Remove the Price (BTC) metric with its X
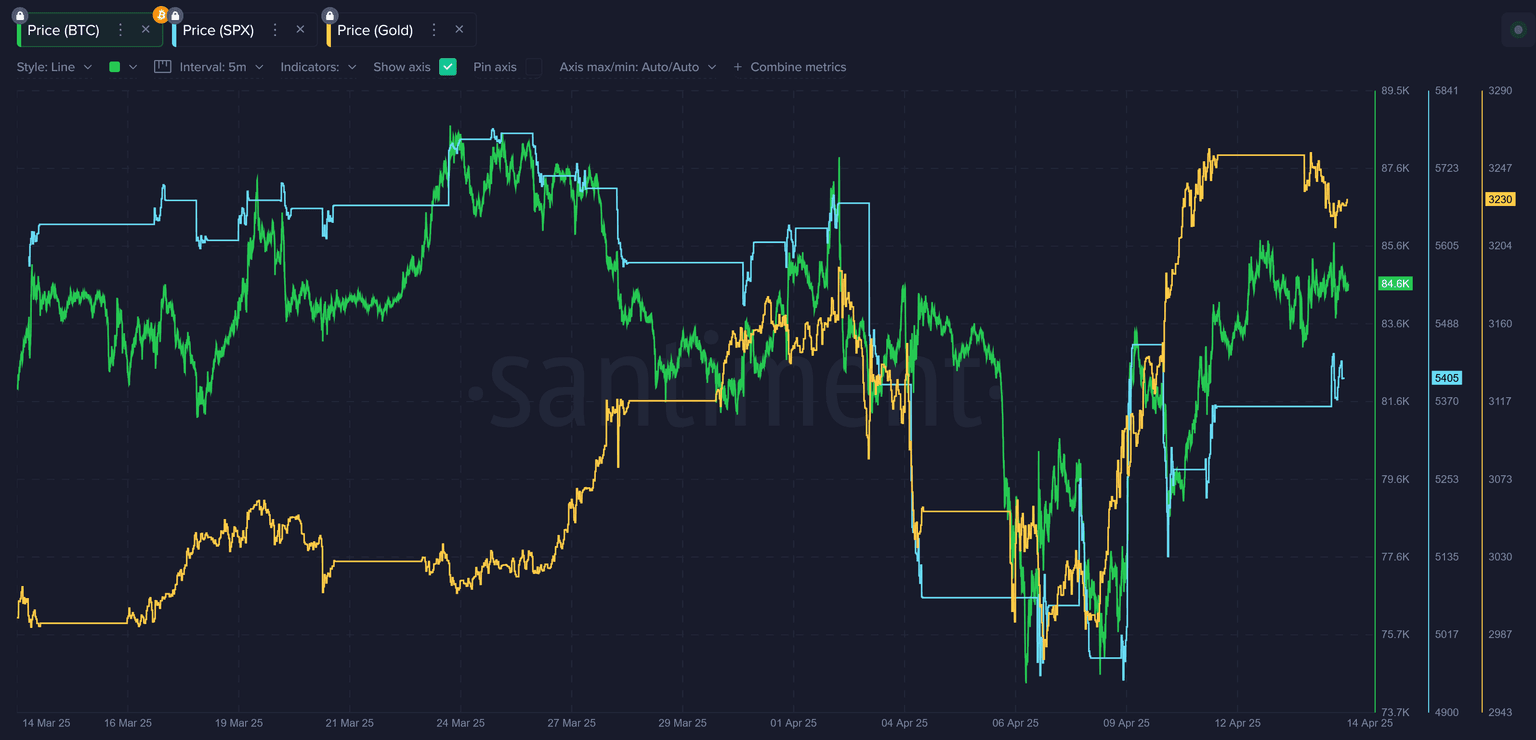The width and height of the screenshot is (1536, 740). click(146, 30)
